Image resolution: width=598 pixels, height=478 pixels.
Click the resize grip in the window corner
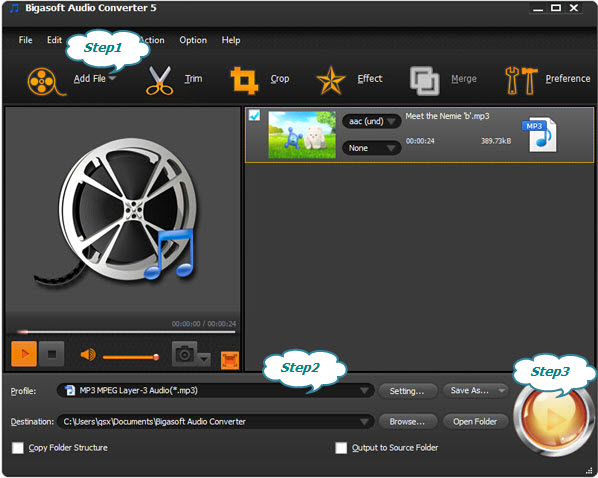(x=590, y=471)
